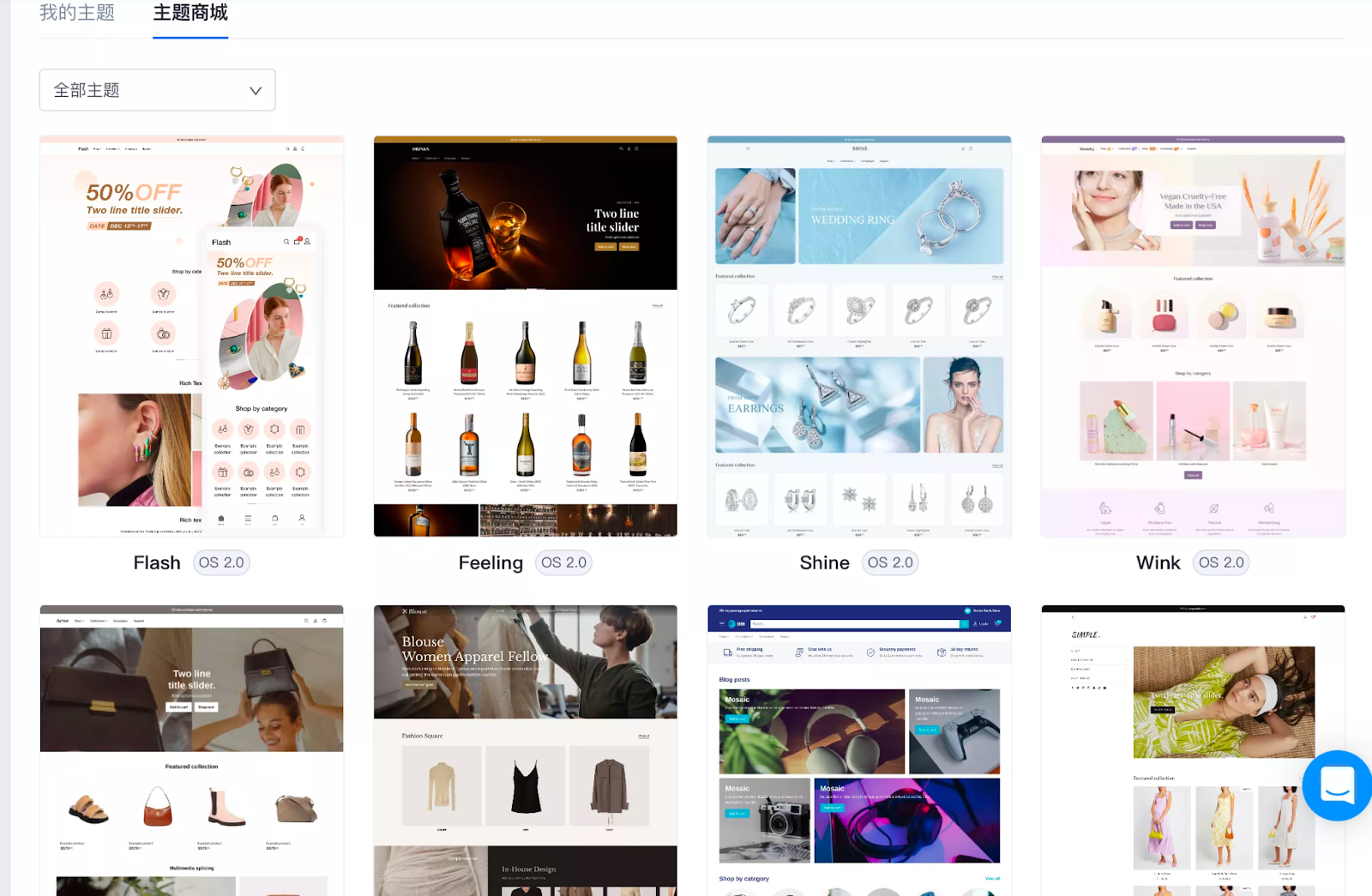Select the Mosaic electronics theme thumbnail
This screenshot has height=896, width=1372.
(858, 750)
